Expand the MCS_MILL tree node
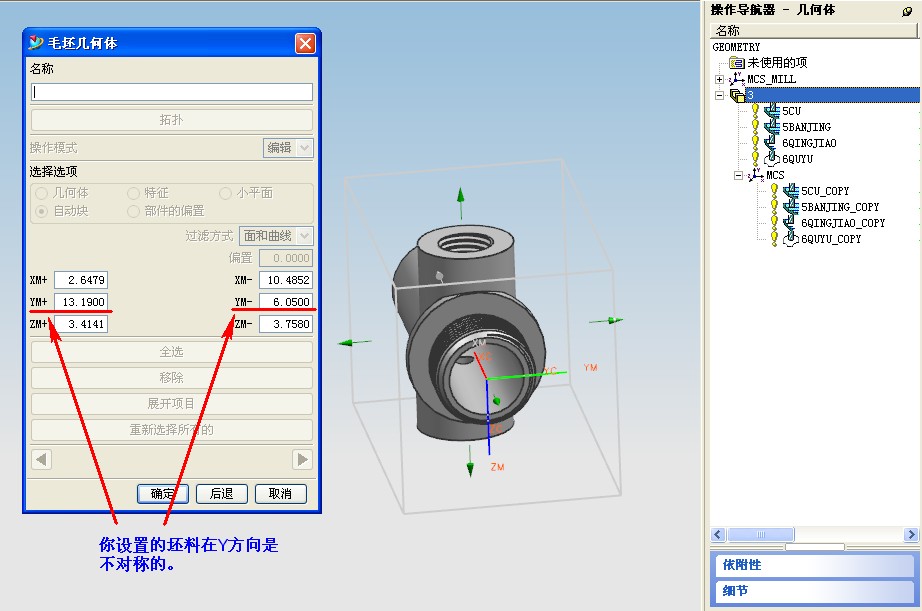 [x=719, y=79]
